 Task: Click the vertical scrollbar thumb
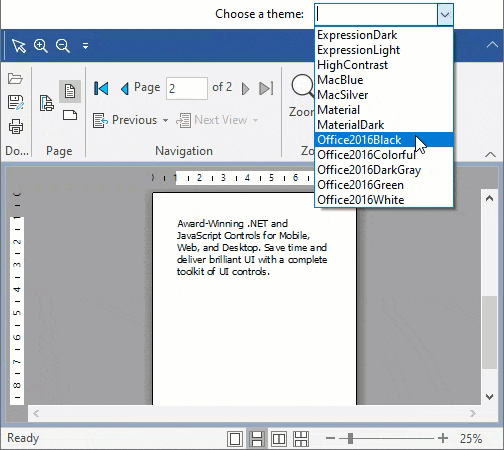pyautogui.click(x=489, y=332)
